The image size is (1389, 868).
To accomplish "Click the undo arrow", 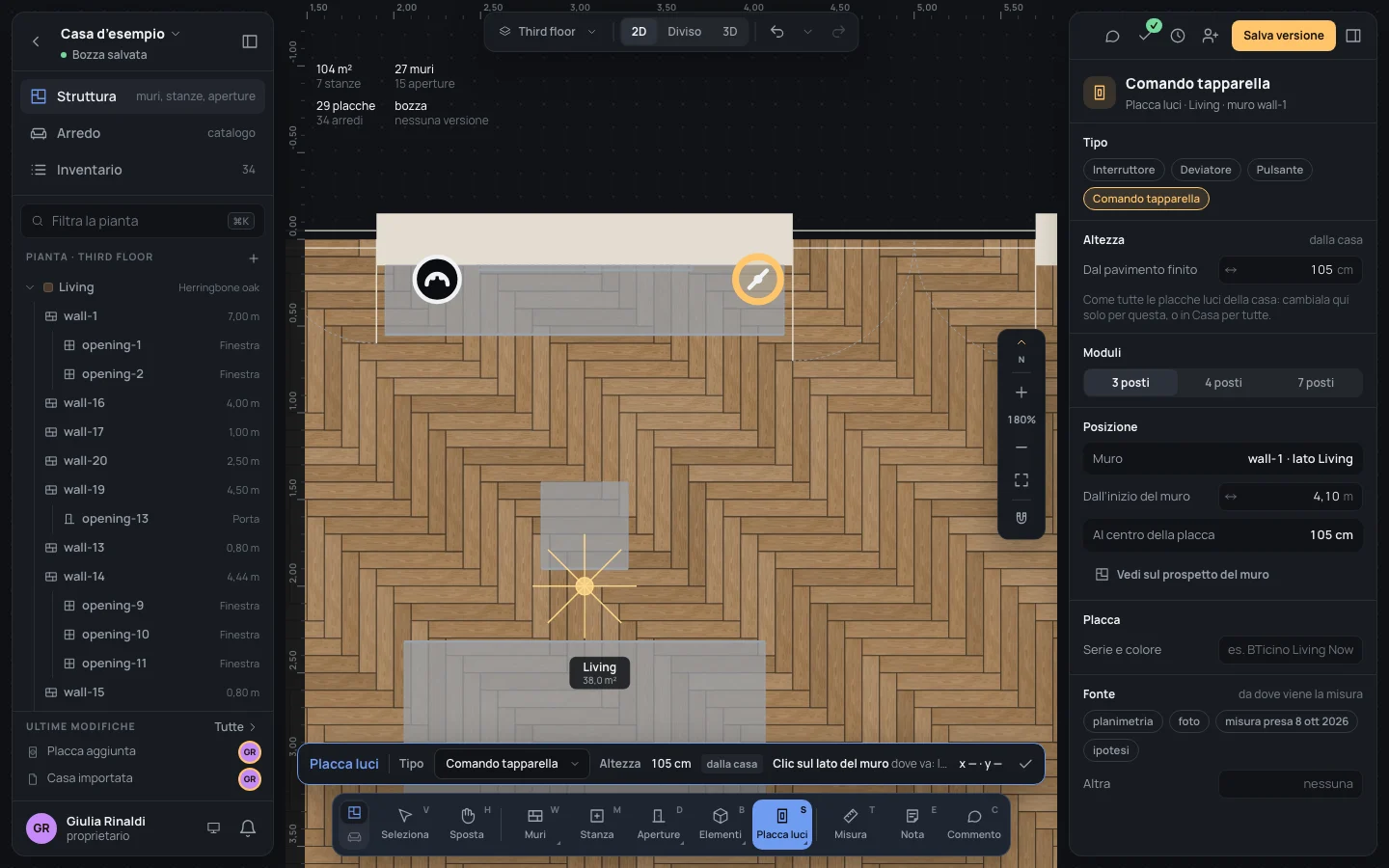I will (776, 32).
